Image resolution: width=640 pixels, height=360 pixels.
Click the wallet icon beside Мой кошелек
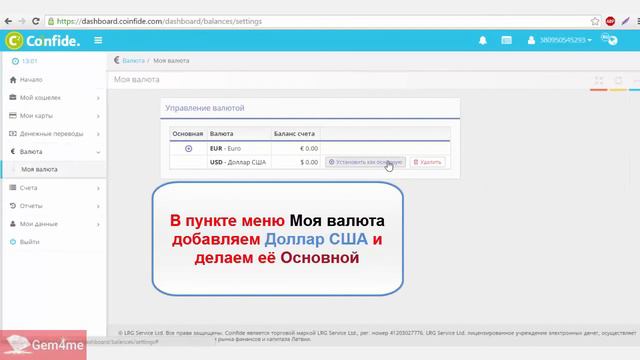click(13, 97)
